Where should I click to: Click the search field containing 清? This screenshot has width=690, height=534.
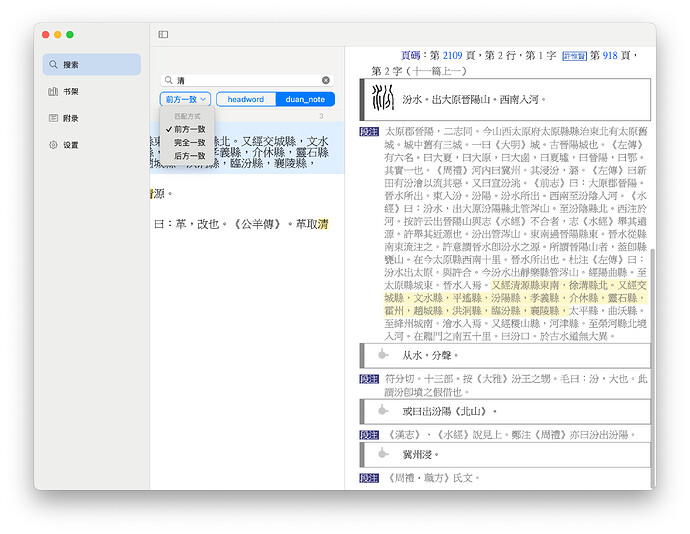[x=247, y=80]
